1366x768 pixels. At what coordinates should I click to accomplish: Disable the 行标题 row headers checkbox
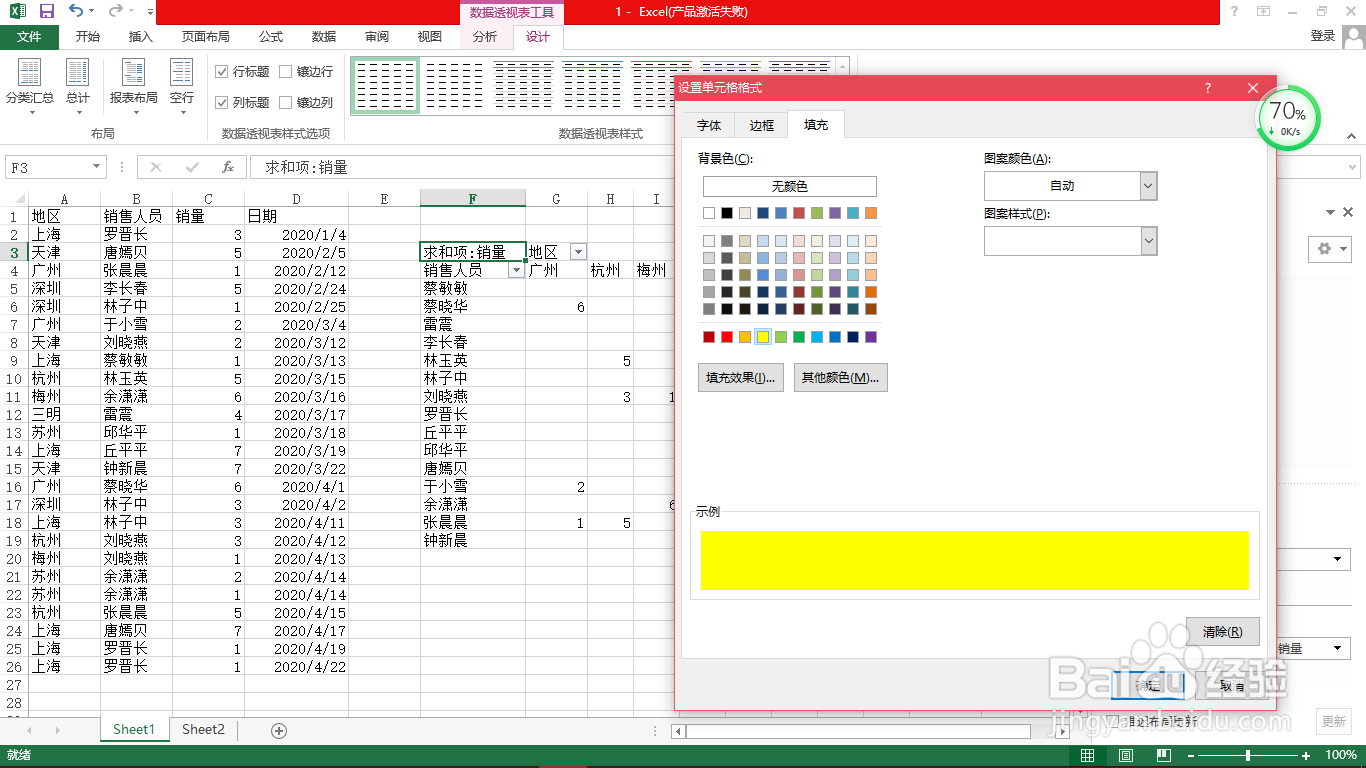tap(221, 71)
